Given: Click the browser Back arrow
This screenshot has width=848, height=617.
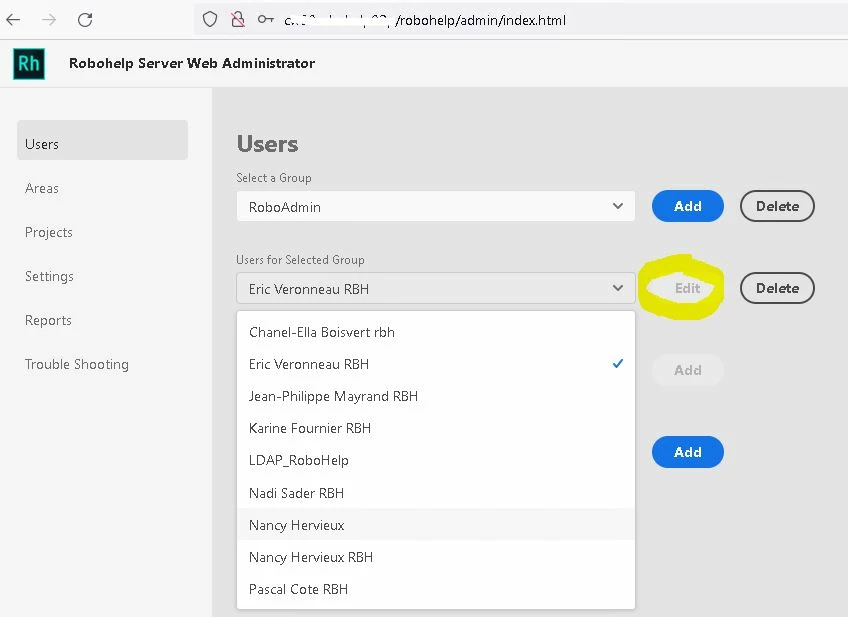Looking at the screenshot, I should pos(13,20).
